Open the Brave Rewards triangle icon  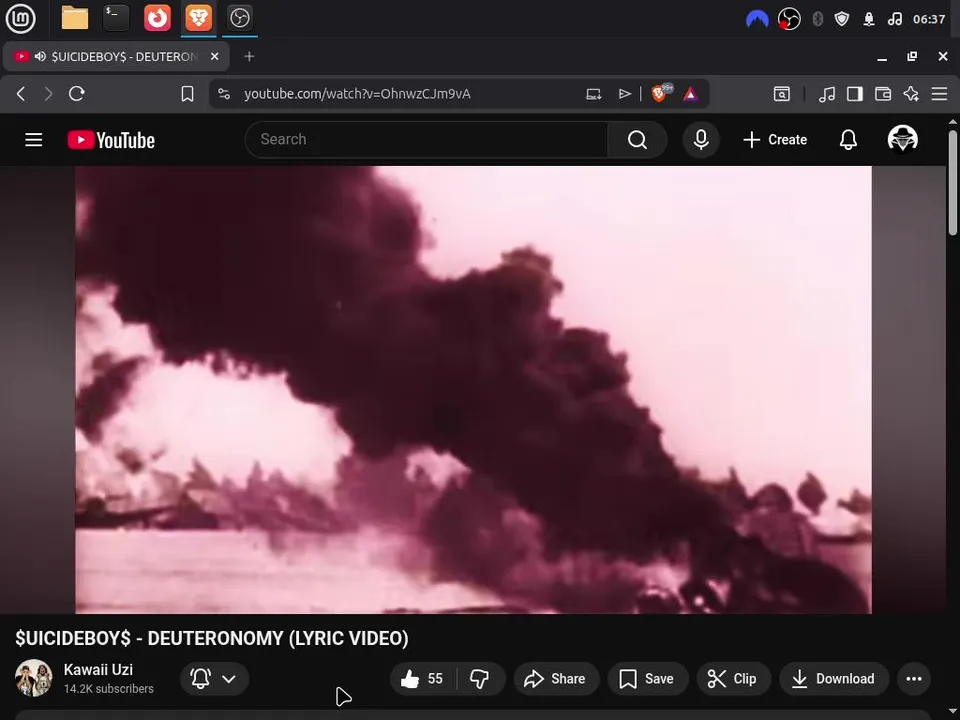tap(690, 94)
